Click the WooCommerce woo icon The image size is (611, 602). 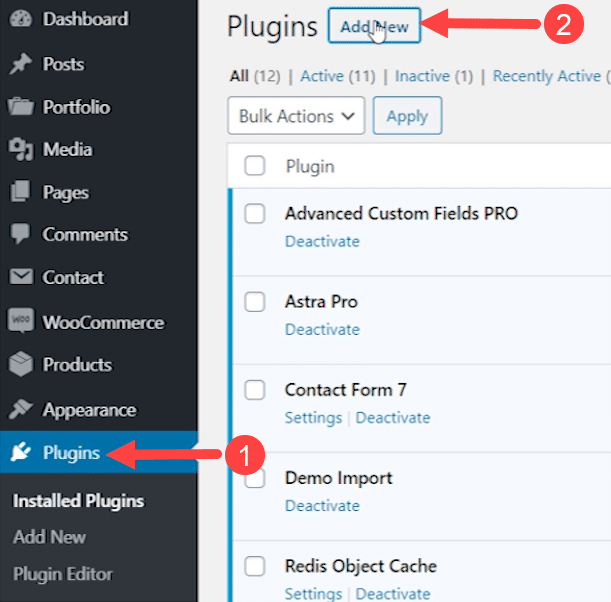point(20,320)
